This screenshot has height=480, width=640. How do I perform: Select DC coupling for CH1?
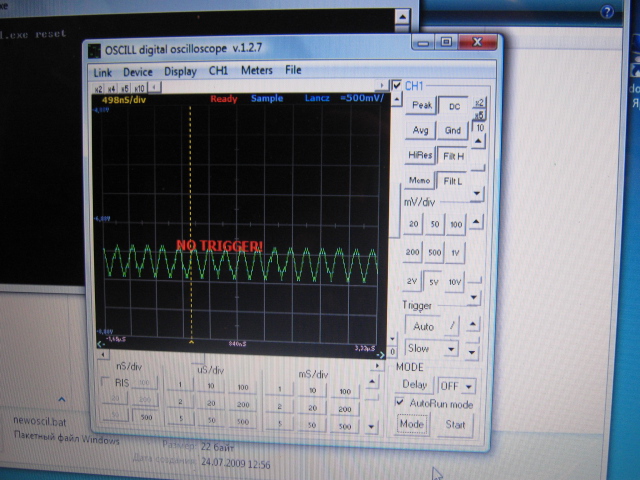(x=454, y=107)
